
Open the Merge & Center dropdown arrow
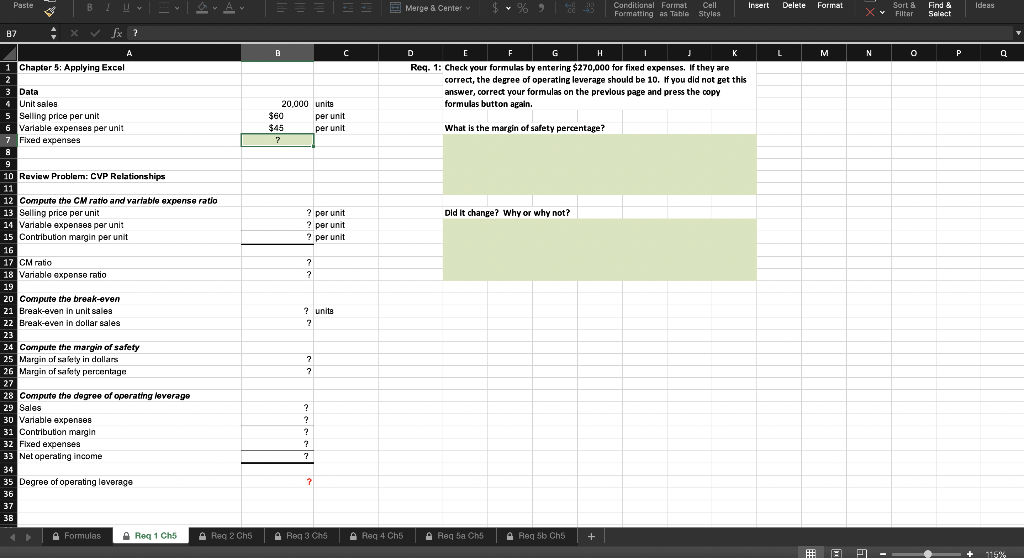[468, 8]
